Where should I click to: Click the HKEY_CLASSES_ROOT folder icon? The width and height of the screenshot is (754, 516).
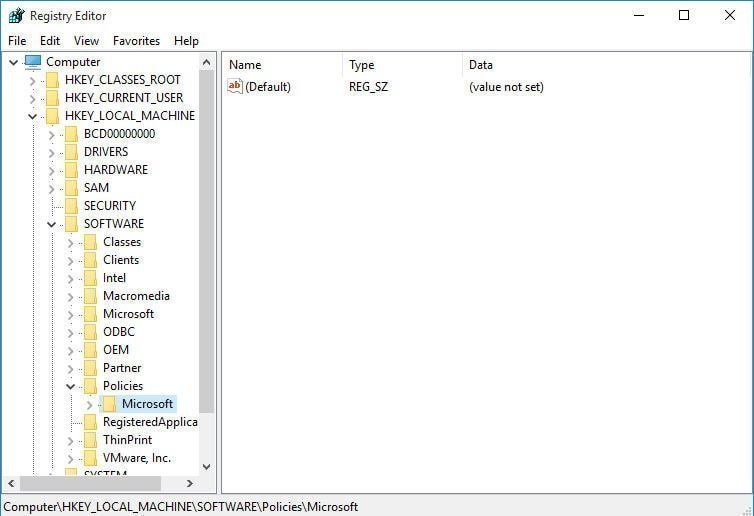[x=52, y=80]
